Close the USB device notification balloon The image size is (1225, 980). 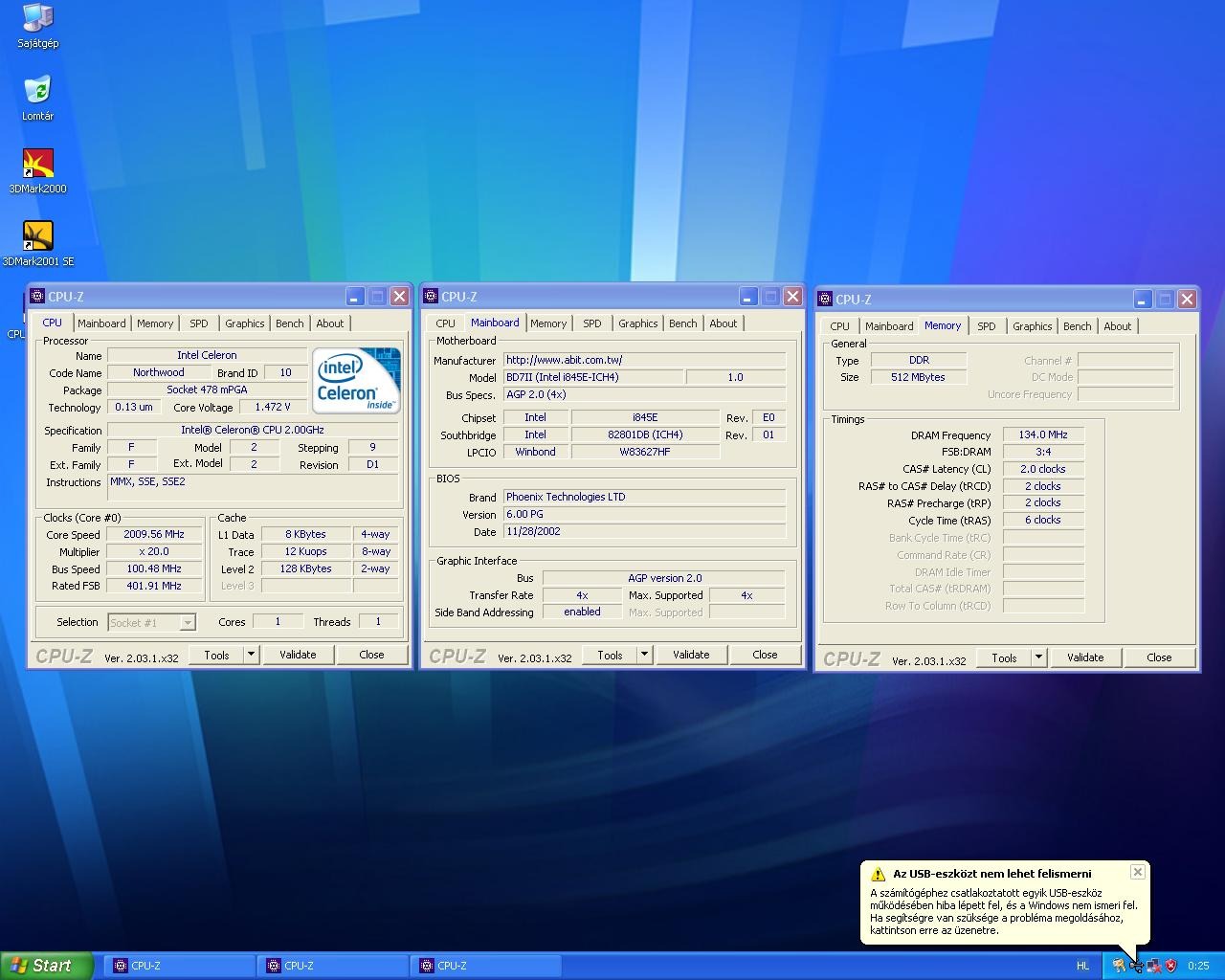pos(1137,872)
